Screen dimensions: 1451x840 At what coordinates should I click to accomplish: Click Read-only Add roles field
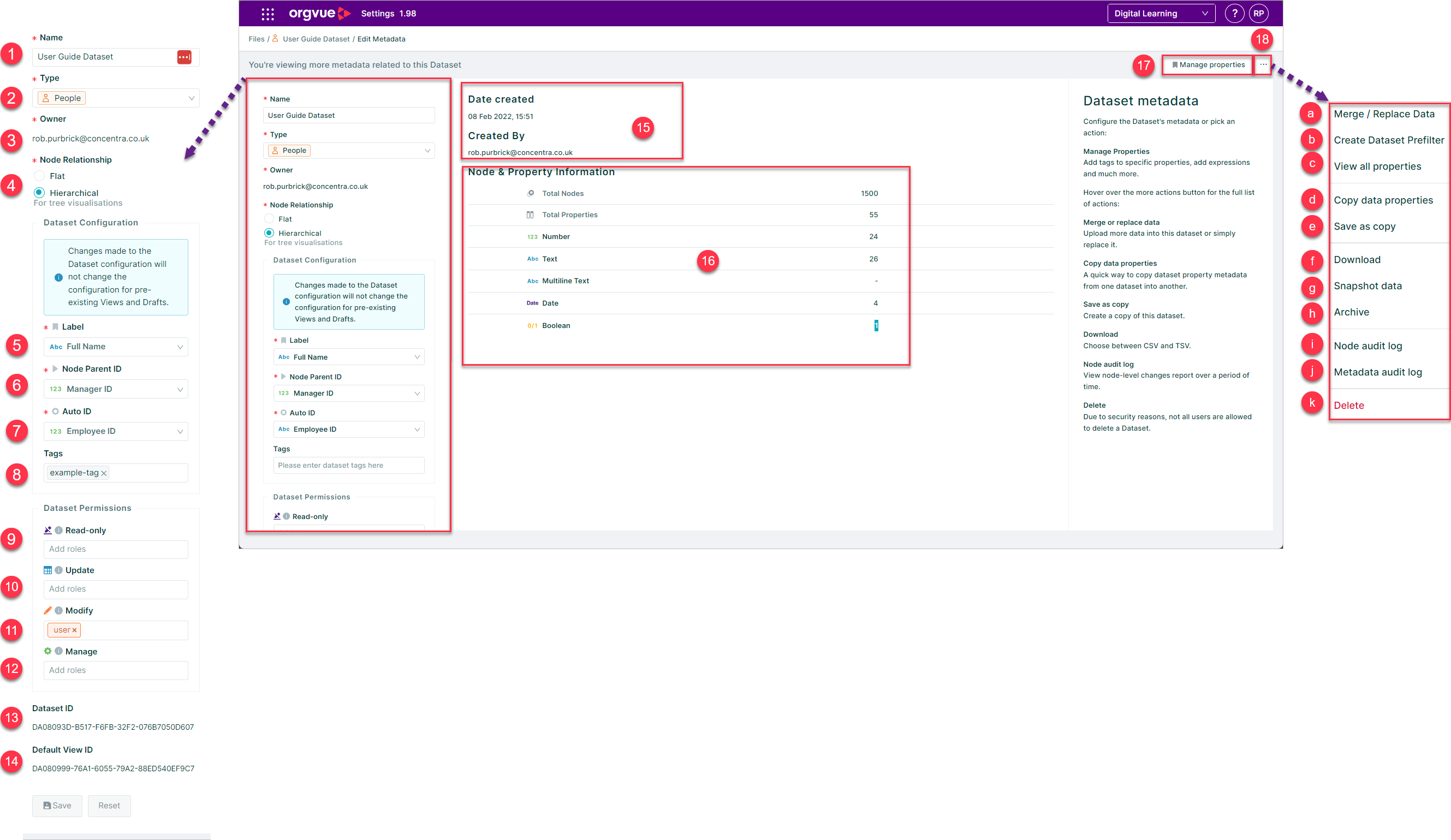click(x=116, y=549)
